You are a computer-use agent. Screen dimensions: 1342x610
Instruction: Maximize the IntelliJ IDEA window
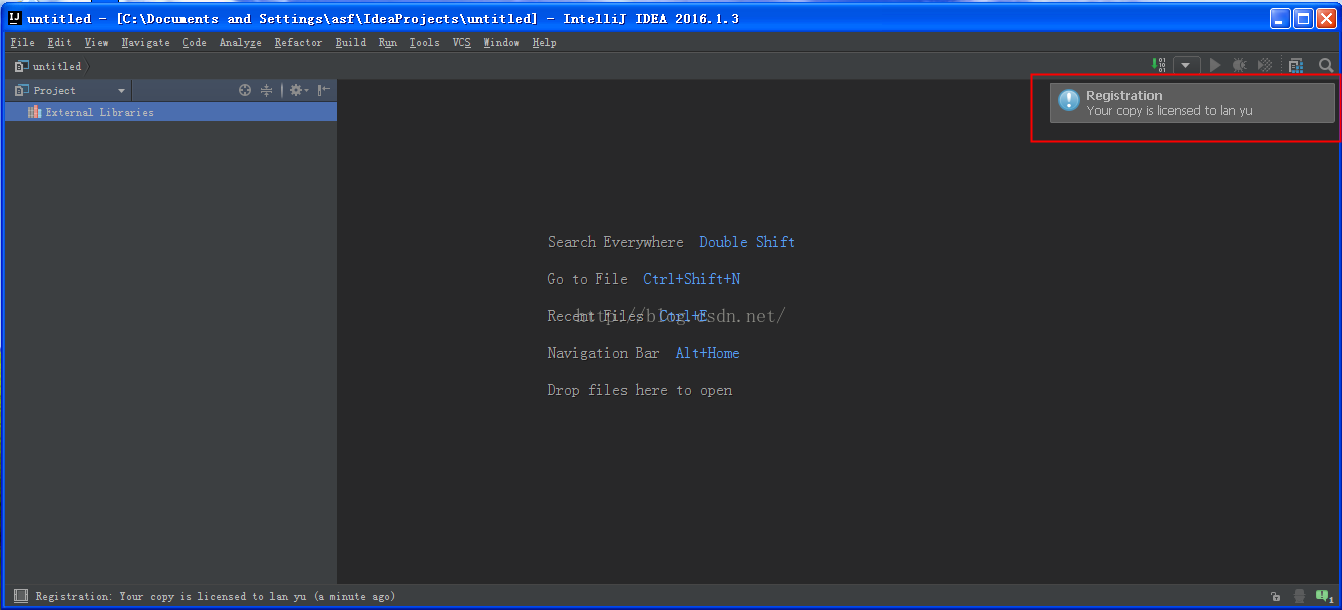[1303, 18]
